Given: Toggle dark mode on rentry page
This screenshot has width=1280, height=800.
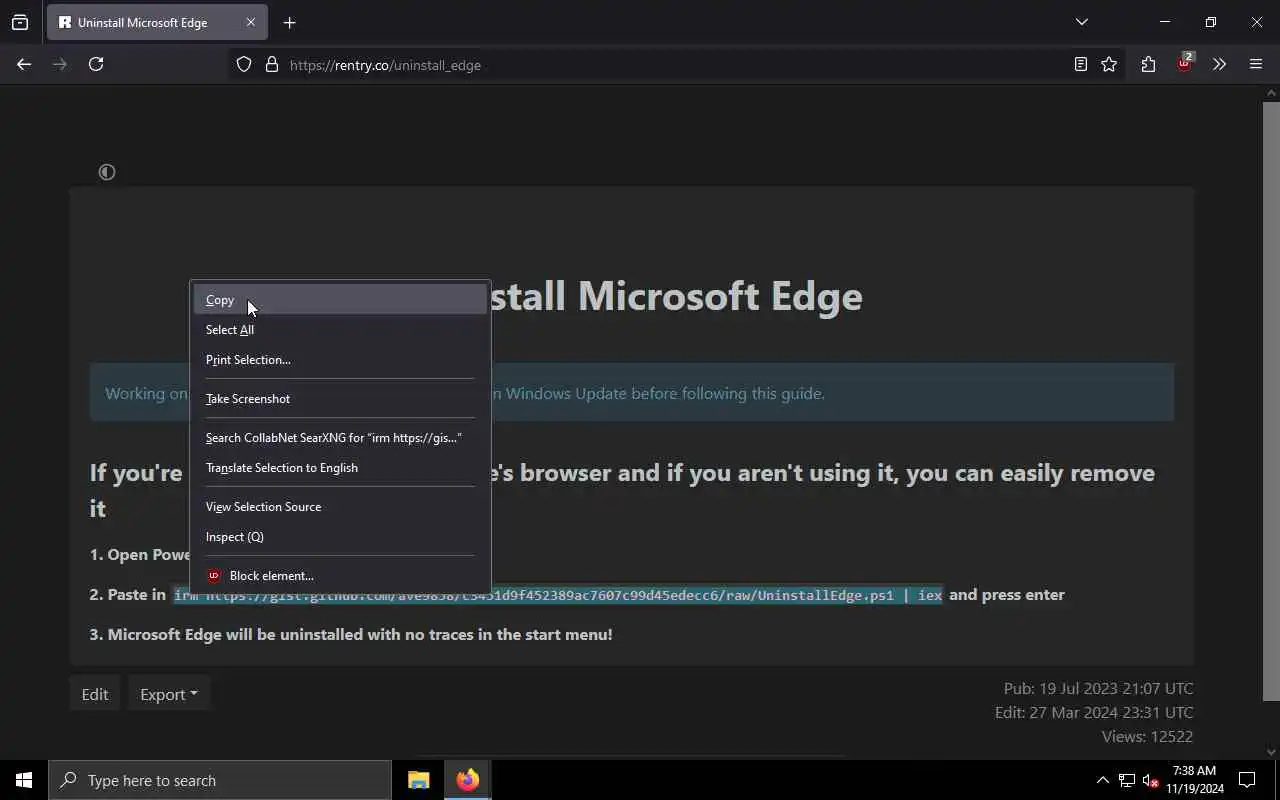Looking at the screenshot, I should (x=107, y=172).
